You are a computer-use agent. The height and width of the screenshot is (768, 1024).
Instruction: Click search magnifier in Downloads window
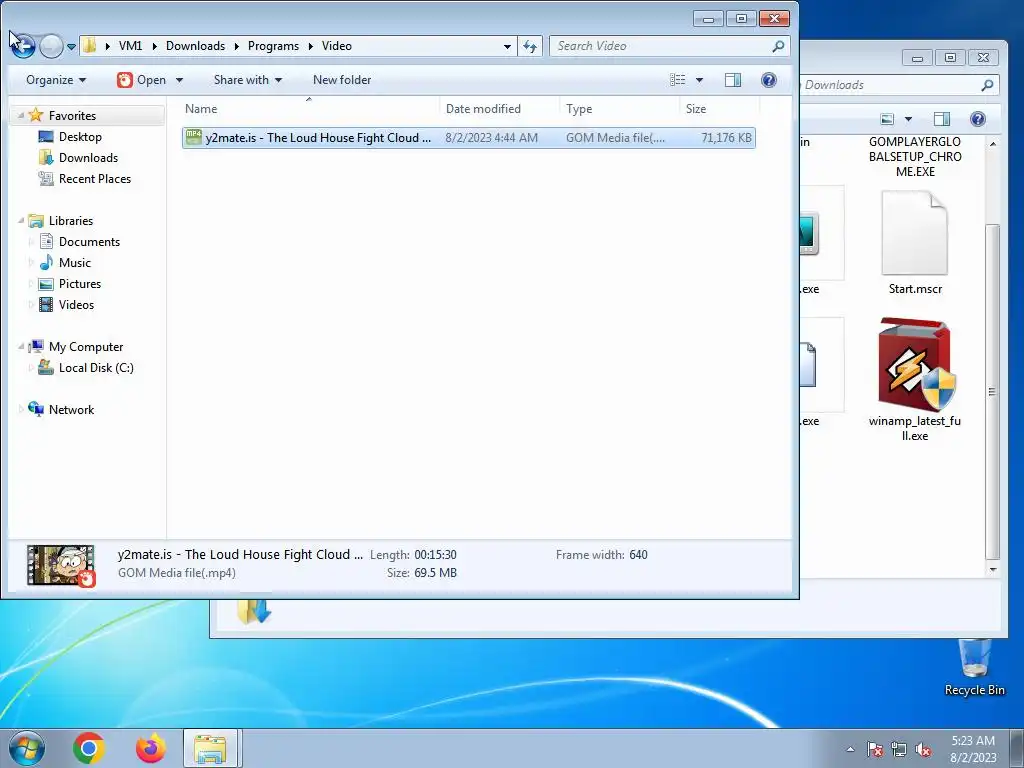tap(987, 85)
